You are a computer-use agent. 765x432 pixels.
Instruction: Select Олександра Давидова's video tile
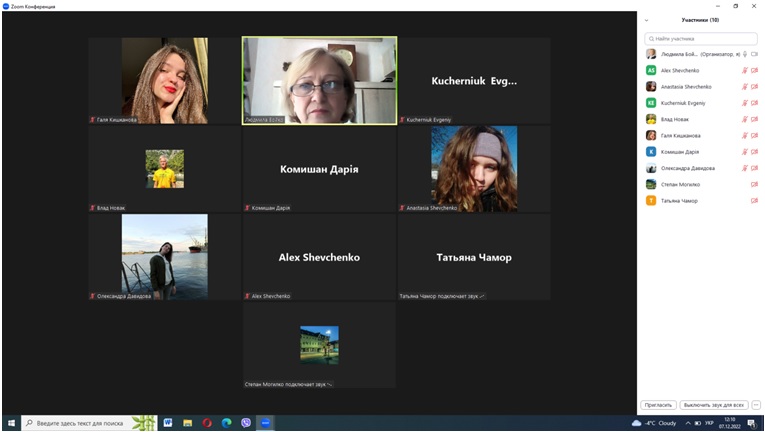[x=164, y=257]
